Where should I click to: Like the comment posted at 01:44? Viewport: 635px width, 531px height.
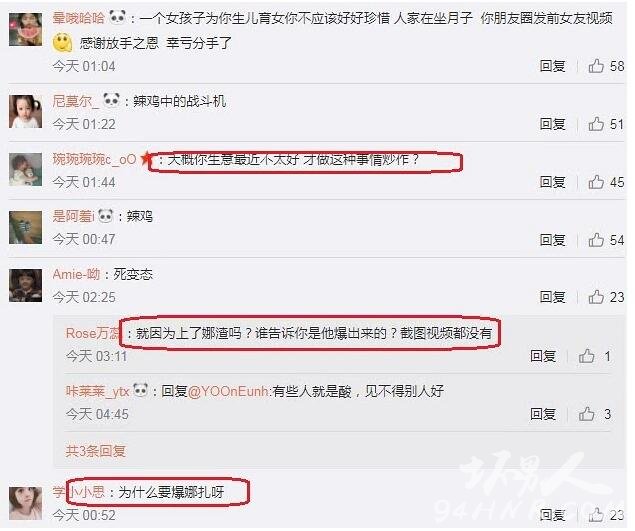[x=596, y=182]
